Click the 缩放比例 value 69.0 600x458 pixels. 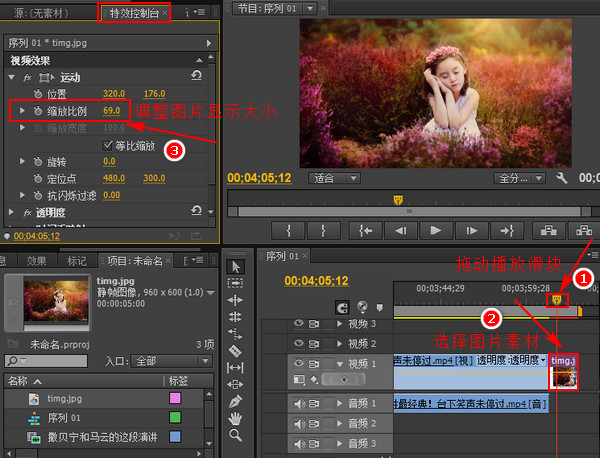pyautogui.click(x=112, y=110)
